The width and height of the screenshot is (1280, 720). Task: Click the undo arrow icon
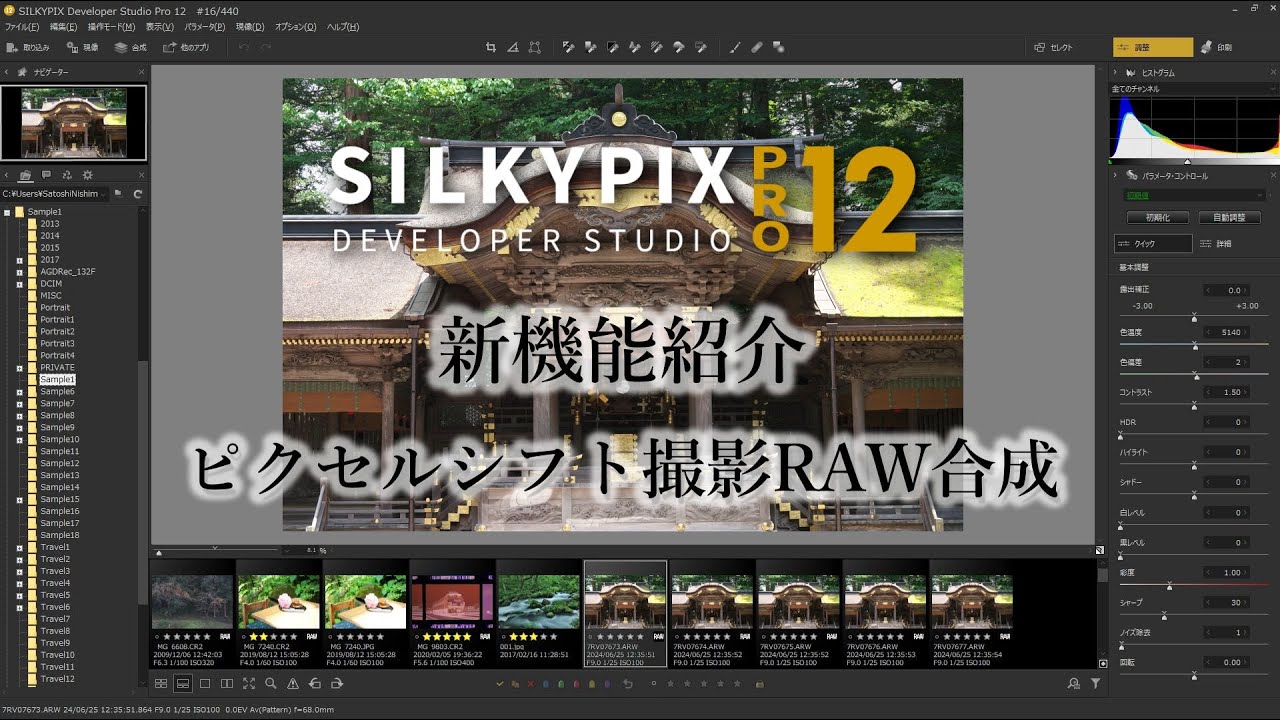pyautogui.click(x=244, y=47)
